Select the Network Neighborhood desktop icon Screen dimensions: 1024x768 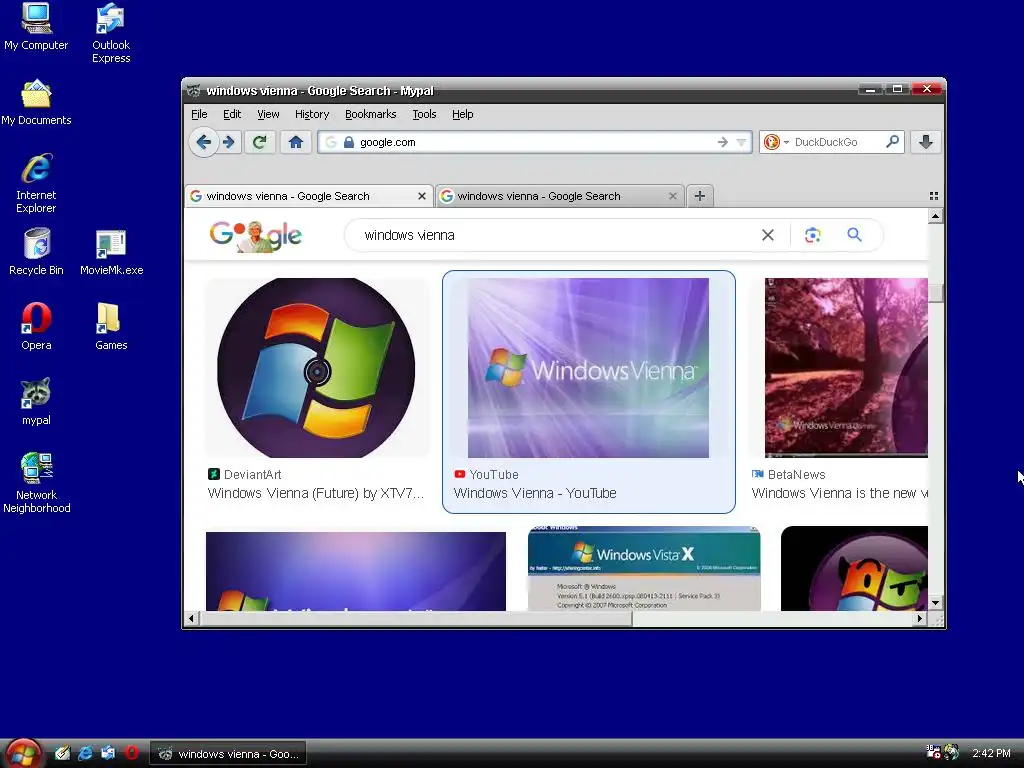tap(36, 483)
